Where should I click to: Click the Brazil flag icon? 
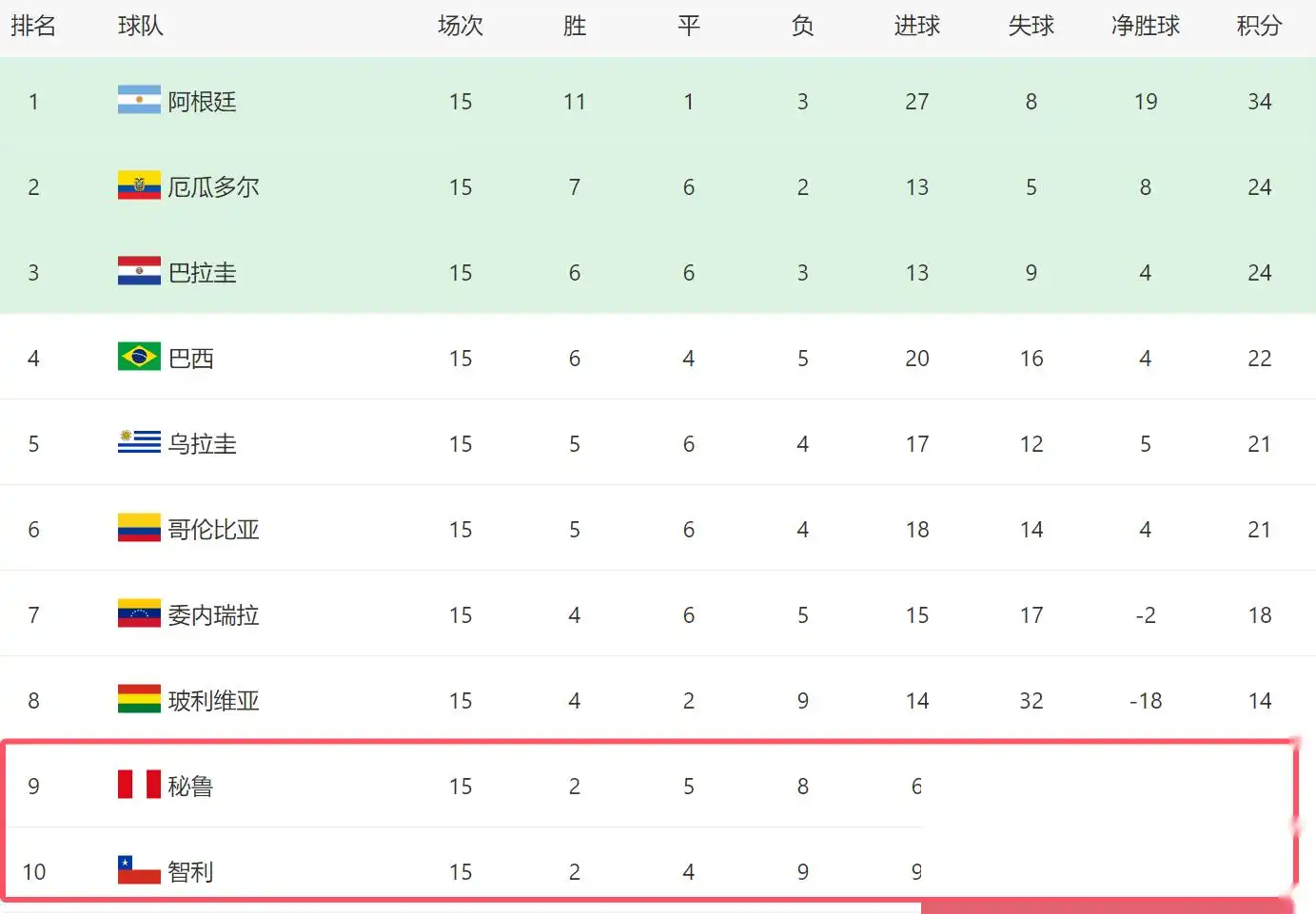139,357
